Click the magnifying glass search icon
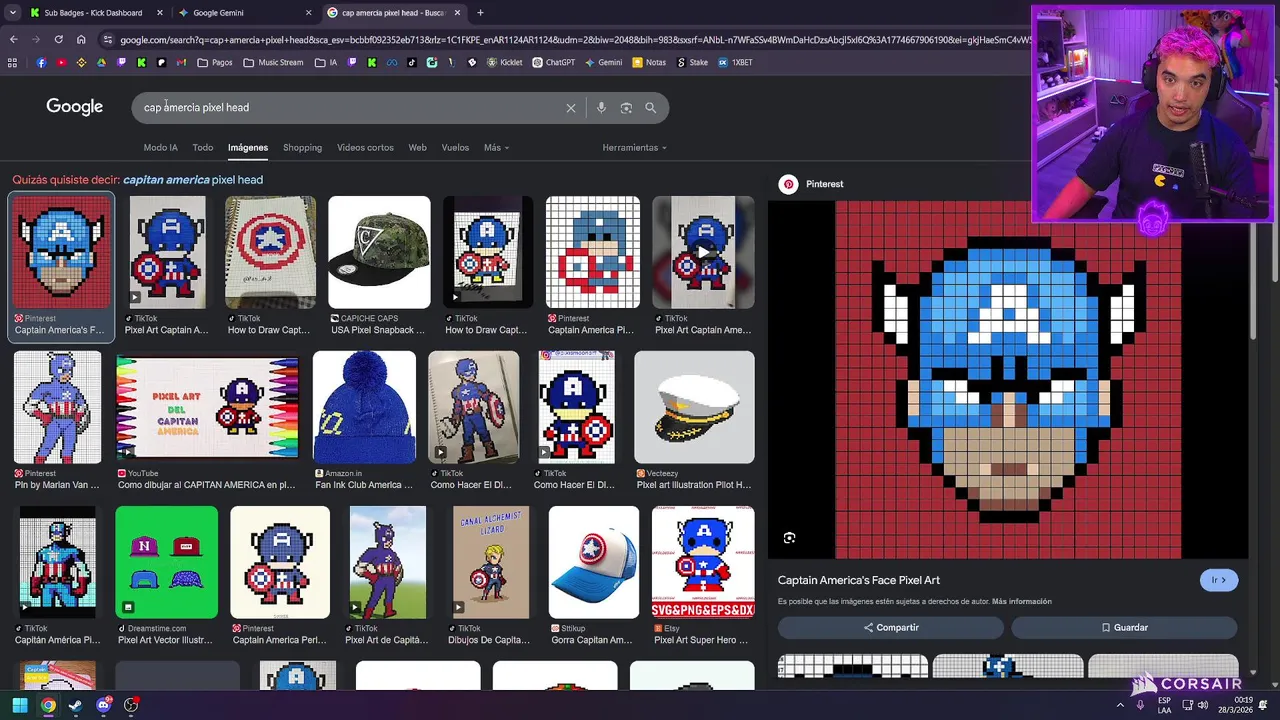1280x720 pixels. tap(651, 108)
